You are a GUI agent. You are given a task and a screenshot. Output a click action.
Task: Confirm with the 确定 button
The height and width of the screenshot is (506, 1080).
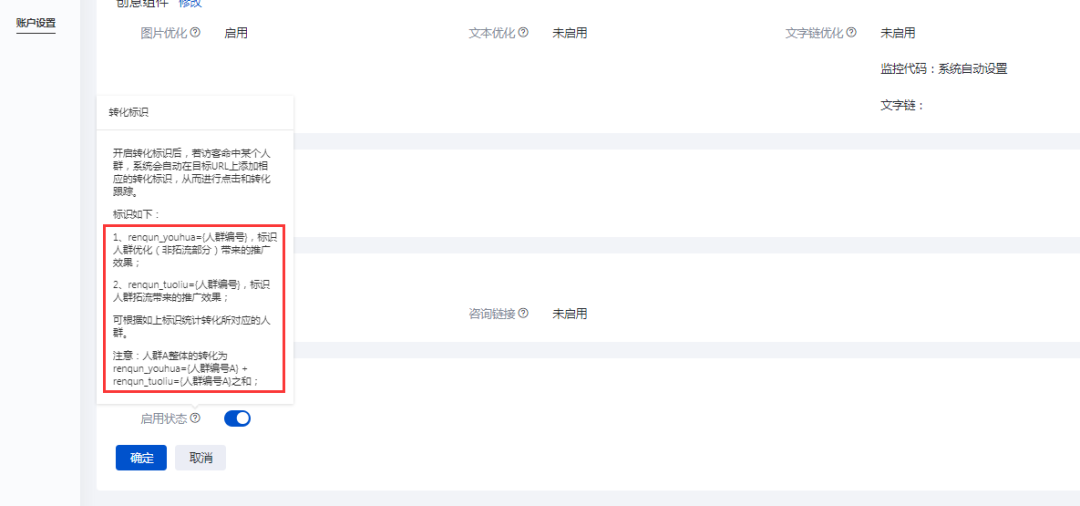click(141, 458)
